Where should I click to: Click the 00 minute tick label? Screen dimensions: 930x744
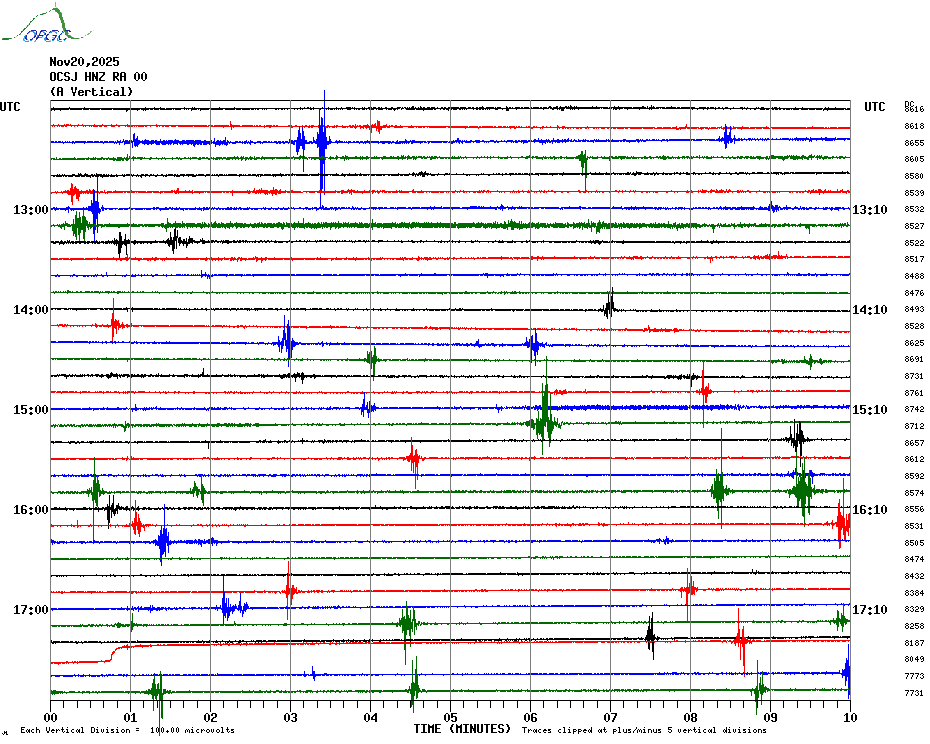pyautogui.click(x=50, y=717)
